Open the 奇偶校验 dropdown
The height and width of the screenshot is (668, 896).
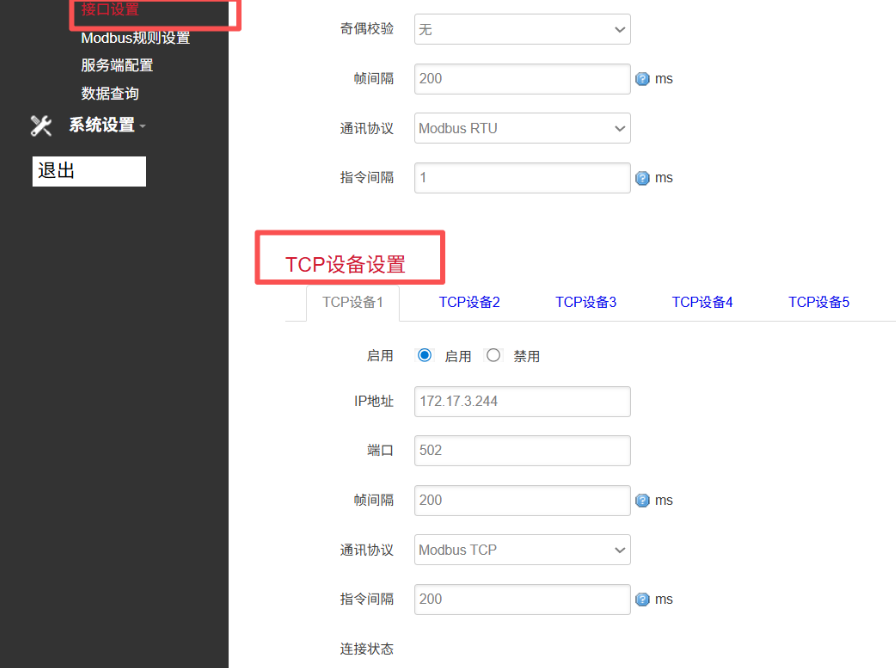tap(521, 29)
